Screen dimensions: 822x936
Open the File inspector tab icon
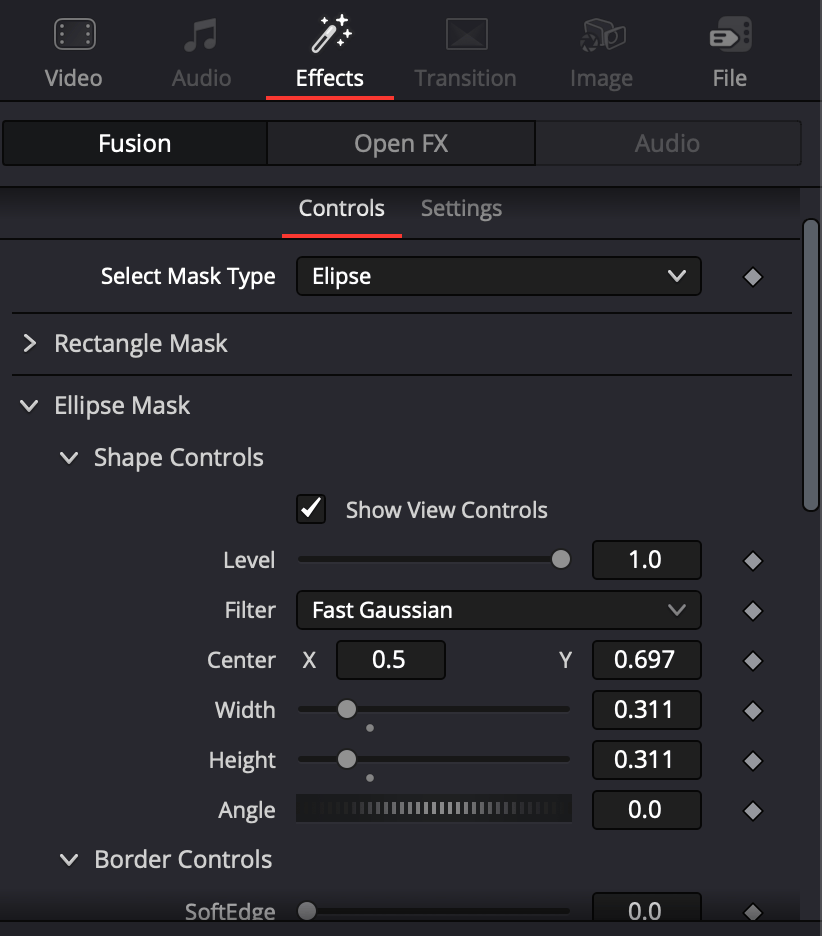coord(730,34)
